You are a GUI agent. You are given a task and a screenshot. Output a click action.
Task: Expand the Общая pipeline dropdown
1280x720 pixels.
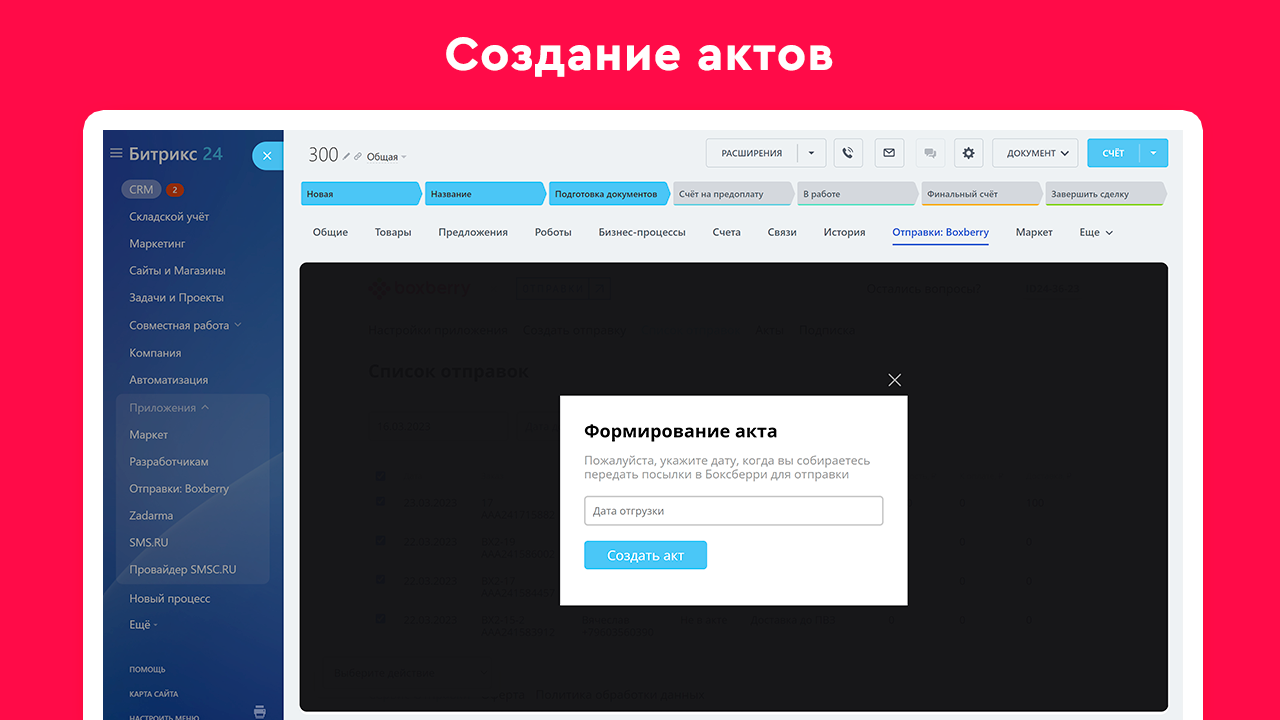point(387,157)
